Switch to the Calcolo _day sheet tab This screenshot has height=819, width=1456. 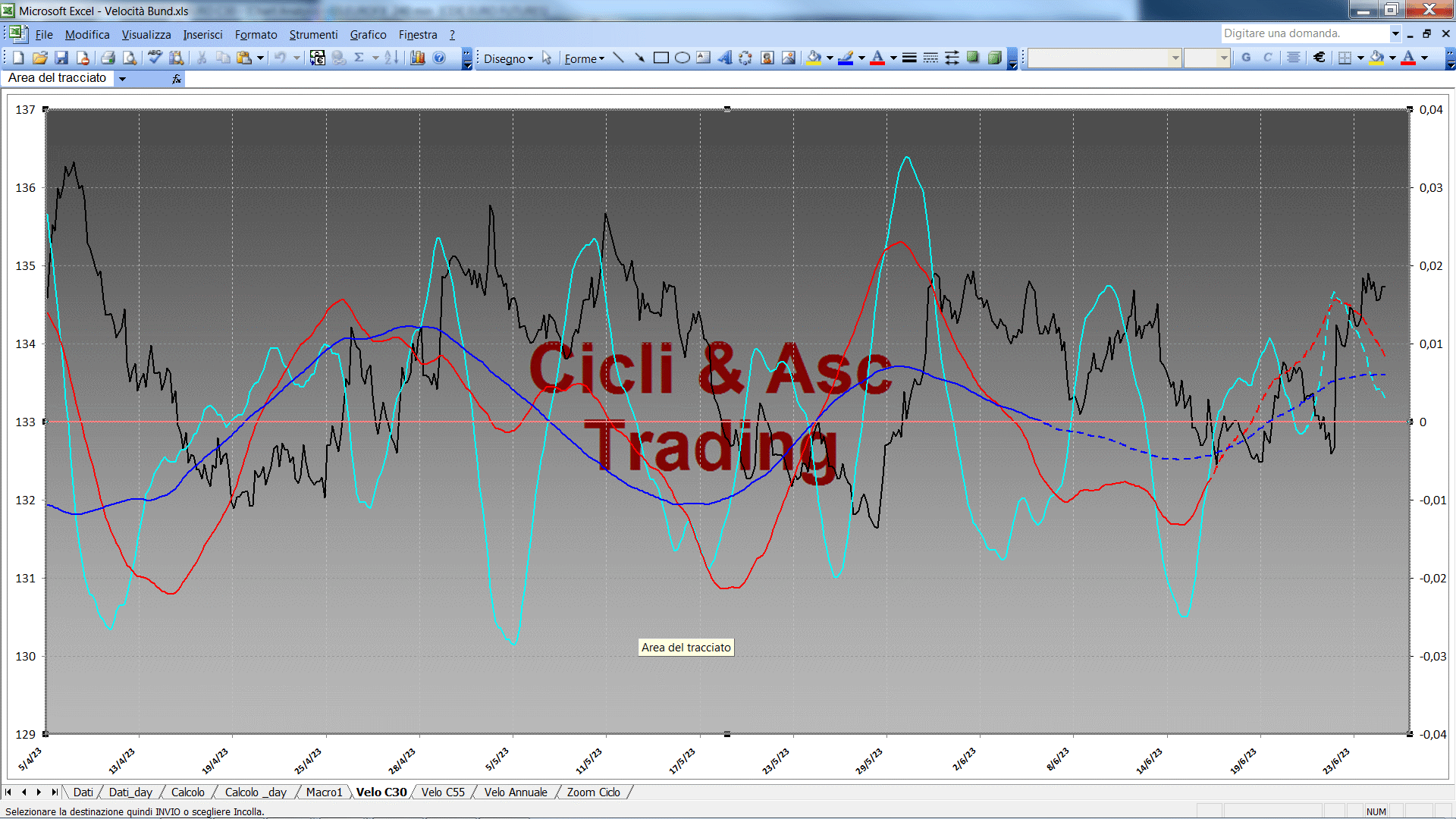[x=256, y=792]
